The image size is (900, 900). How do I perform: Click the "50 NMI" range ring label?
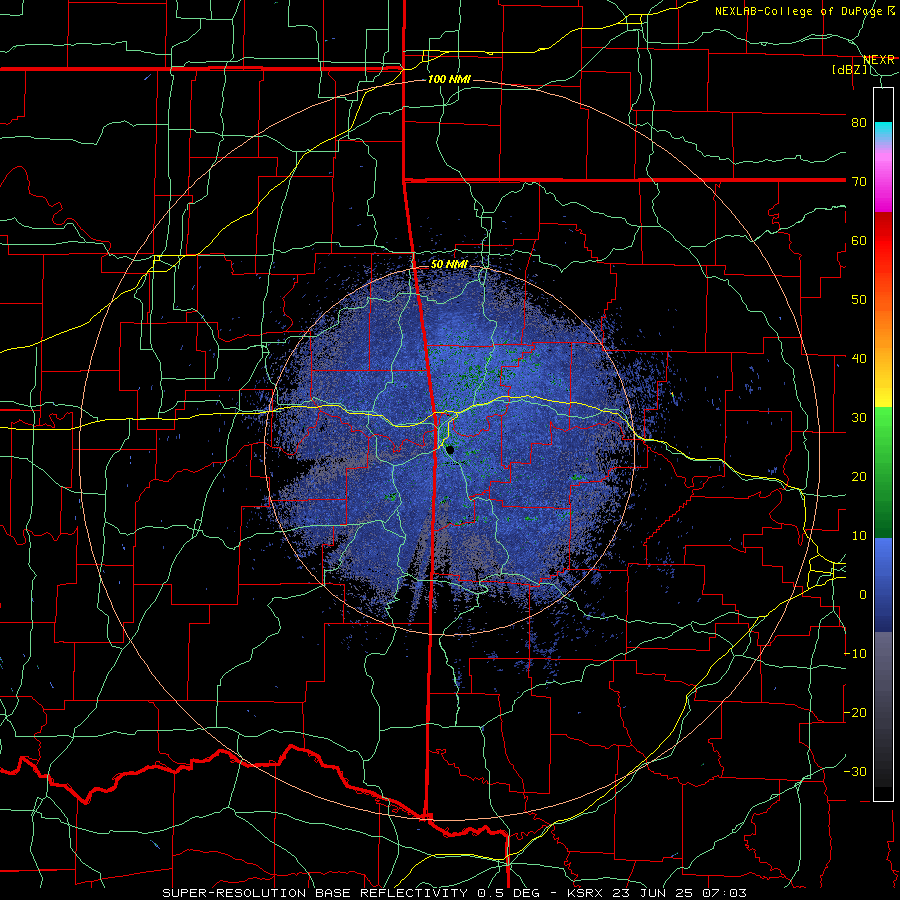449,264
